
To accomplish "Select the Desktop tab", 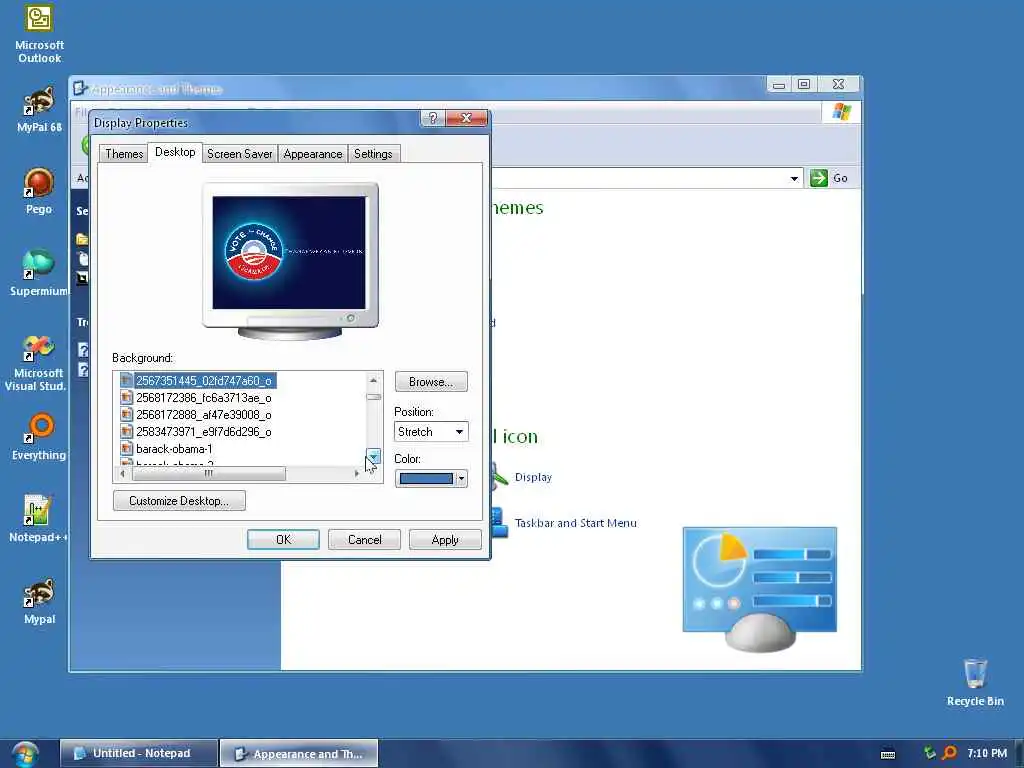I will (x=175, y=152).
